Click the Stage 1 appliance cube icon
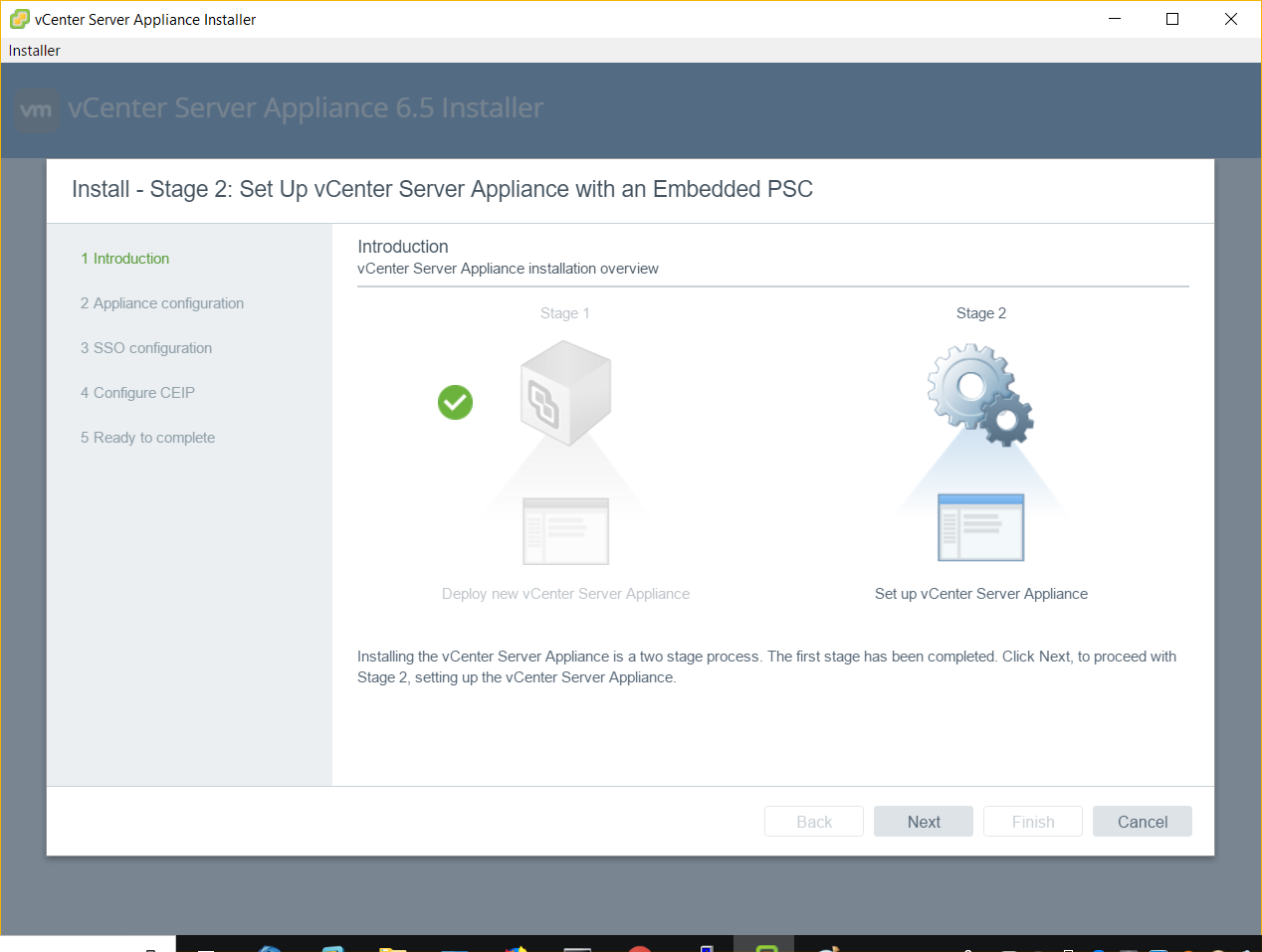The width and height of the screenshot is (1262, 952). pyautogui.click(x=565, y=393)
